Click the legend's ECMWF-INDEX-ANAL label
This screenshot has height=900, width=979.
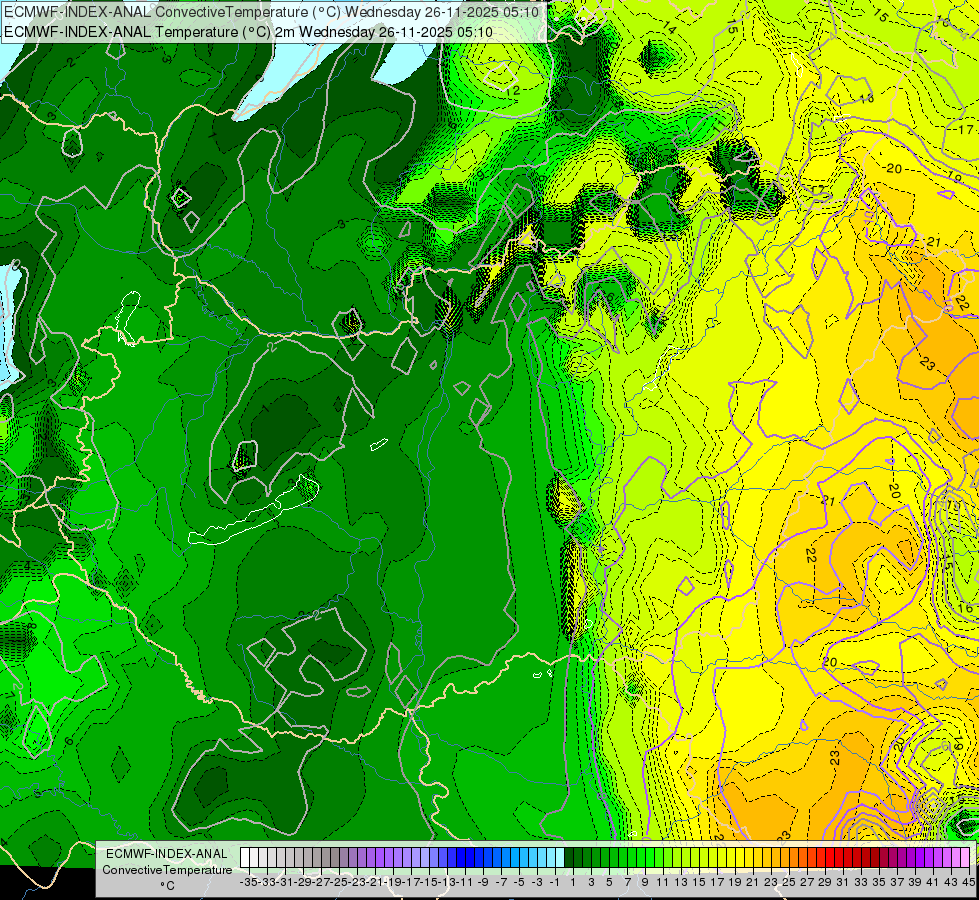(x=167, y=854)
